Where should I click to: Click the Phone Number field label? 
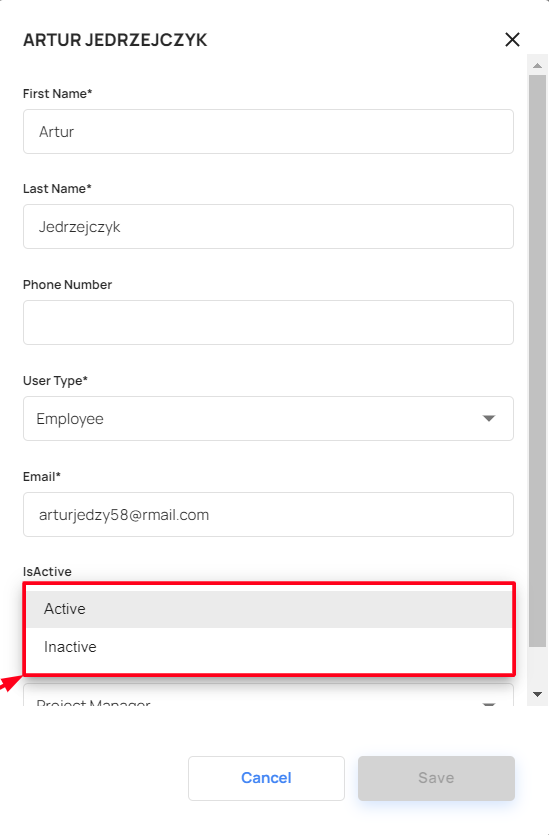(x=68, y=284)
